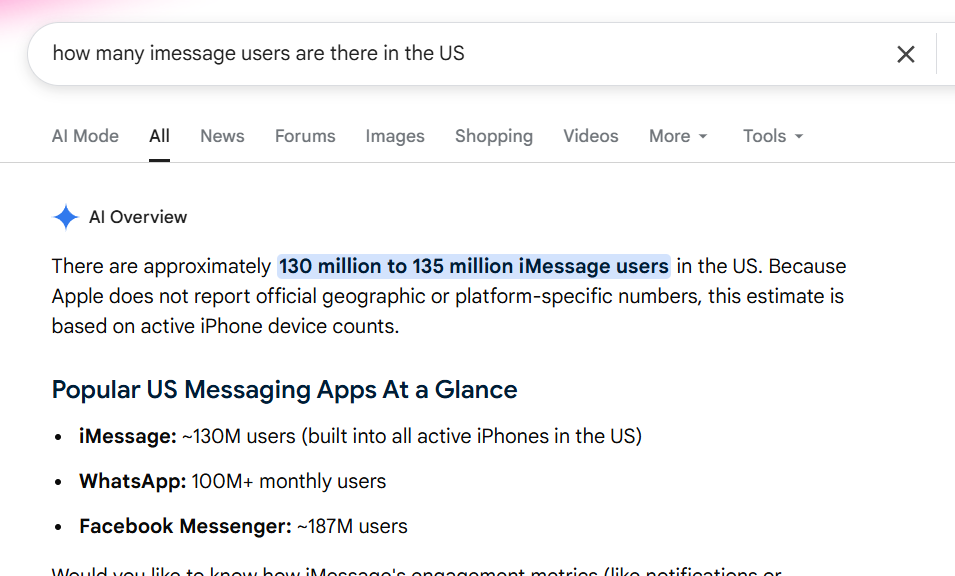
Task: Switch to the Images tab
Action: coord(395,136)
